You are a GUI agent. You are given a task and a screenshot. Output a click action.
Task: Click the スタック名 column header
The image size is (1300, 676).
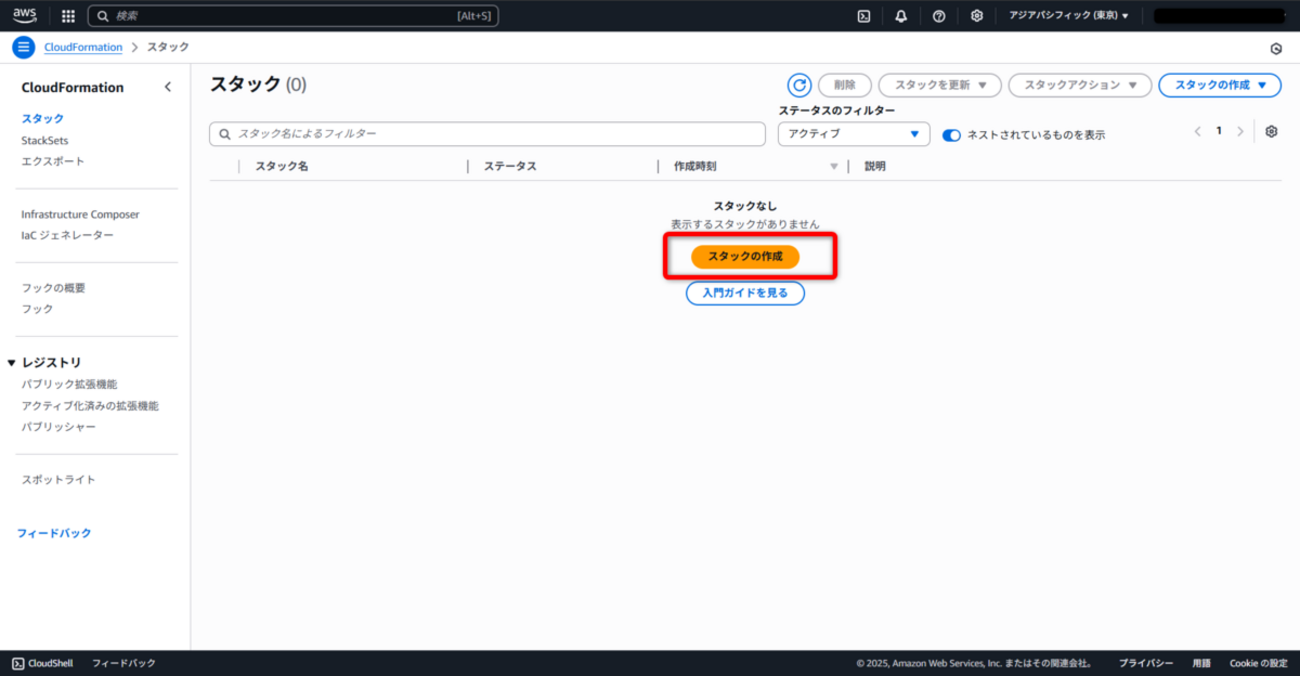[282, 167]
